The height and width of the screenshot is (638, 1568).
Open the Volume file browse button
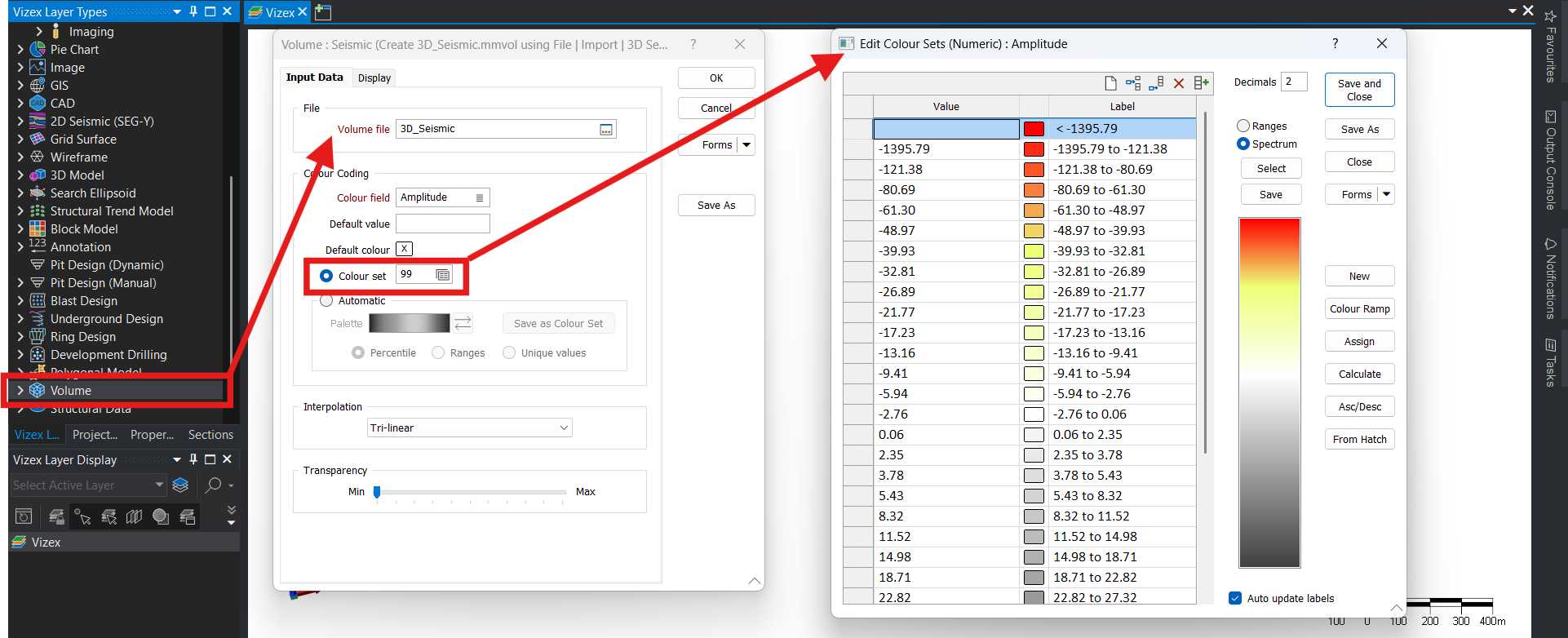606,130
